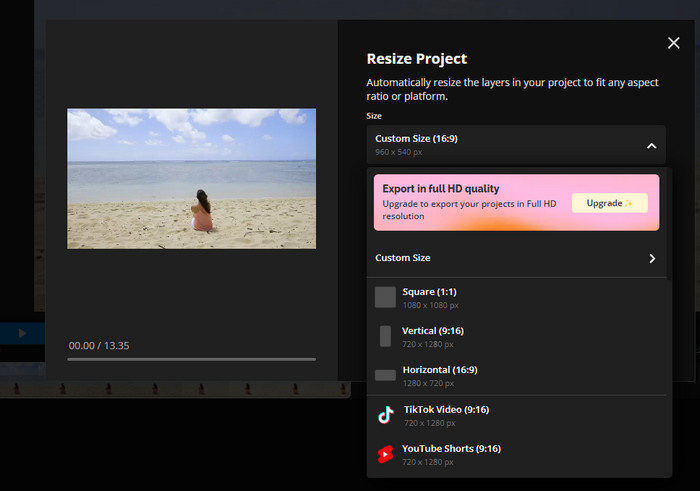Click the YouTube Shorts logo icon
Viewport: 700px width, 491px height.
[x=385, y=454]
